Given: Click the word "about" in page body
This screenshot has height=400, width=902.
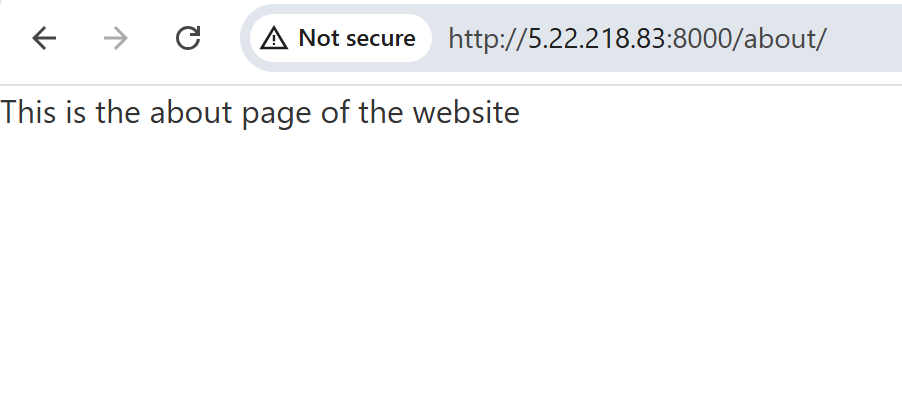Looking at the screenshot, I should pos(191,112).
